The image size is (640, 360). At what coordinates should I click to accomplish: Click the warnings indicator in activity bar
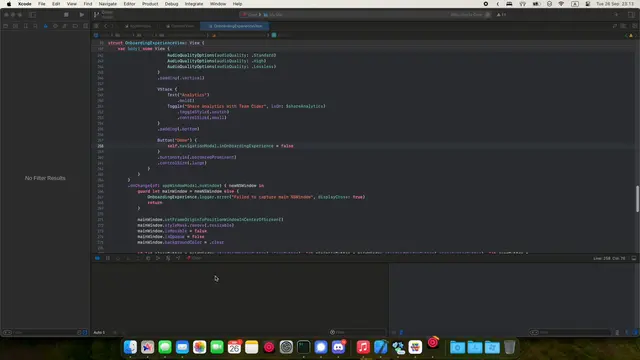click(502, 15)
